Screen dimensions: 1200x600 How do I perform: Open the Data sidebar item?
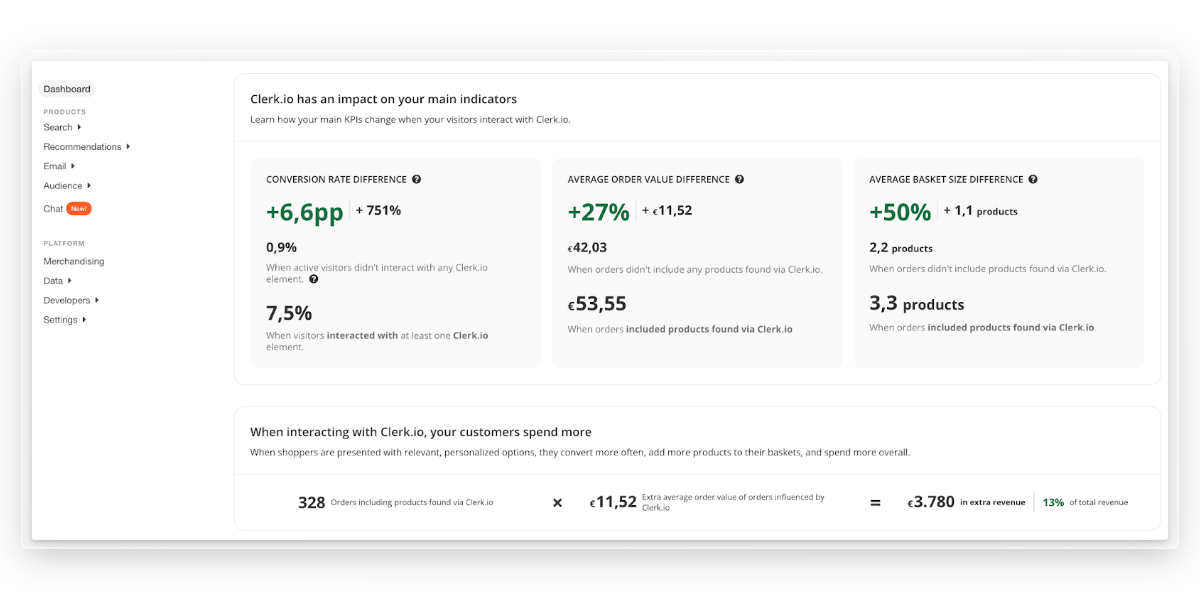pos(53,281)
